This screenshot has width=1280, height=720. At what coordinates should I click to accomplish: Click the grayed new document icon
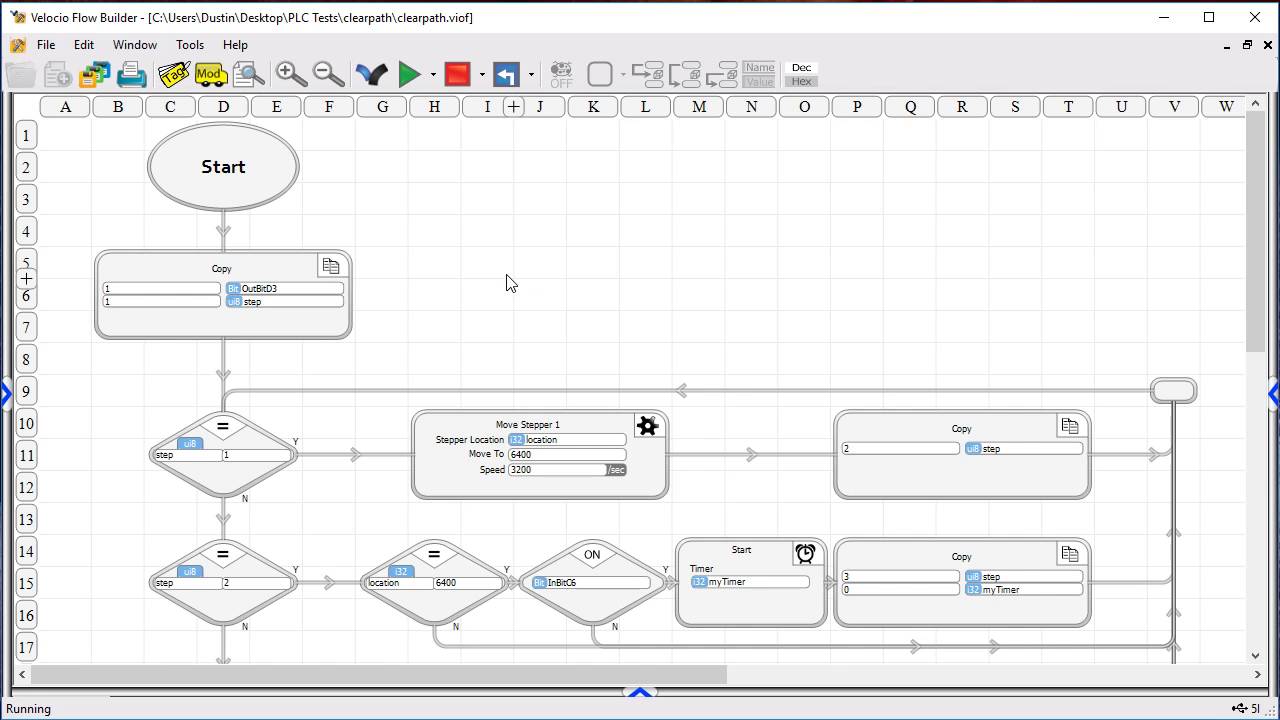[57, 74]
